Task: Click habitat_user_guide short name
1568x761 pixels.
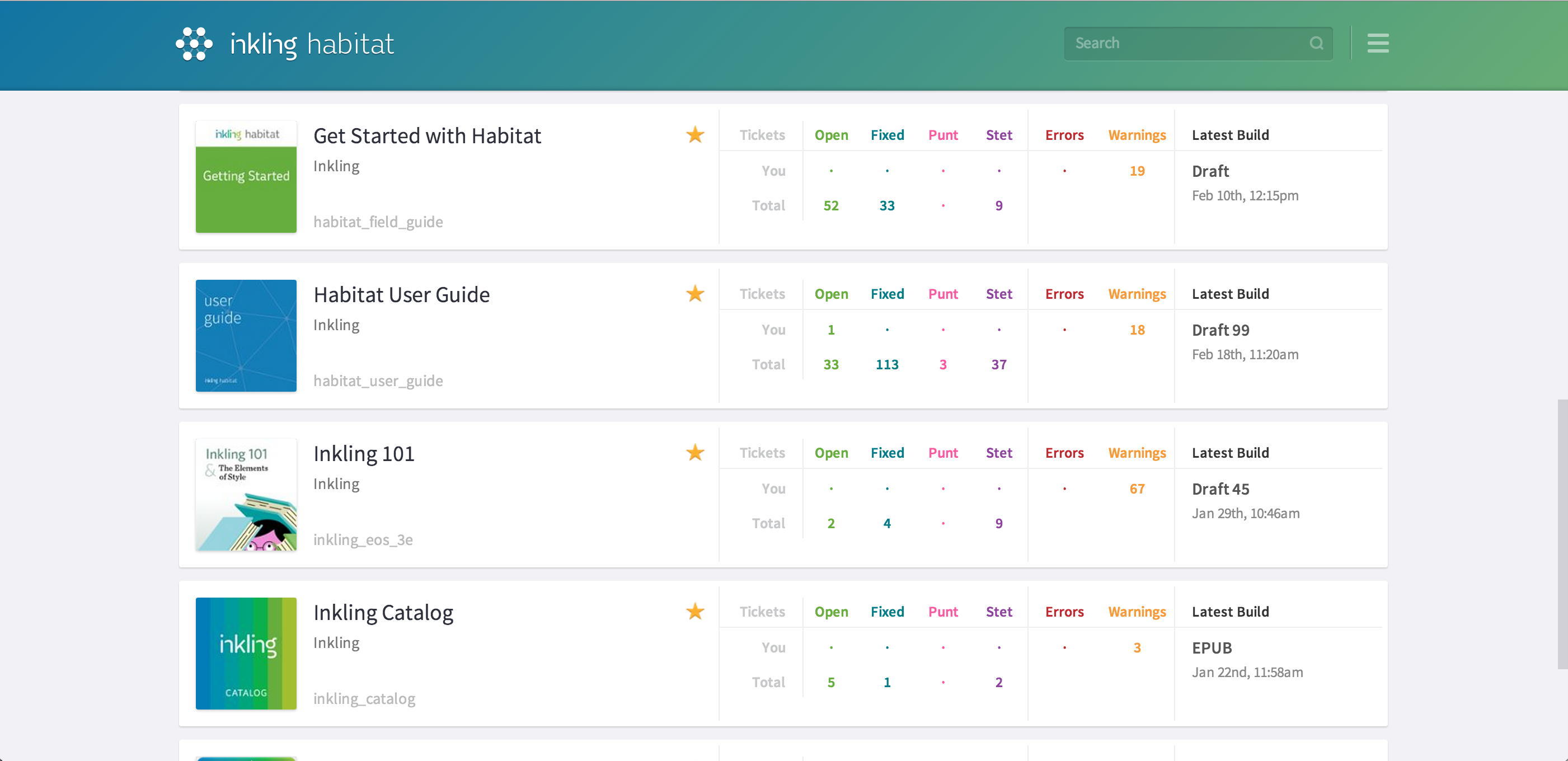Action: pyautogui.click(x=378, y=380)
